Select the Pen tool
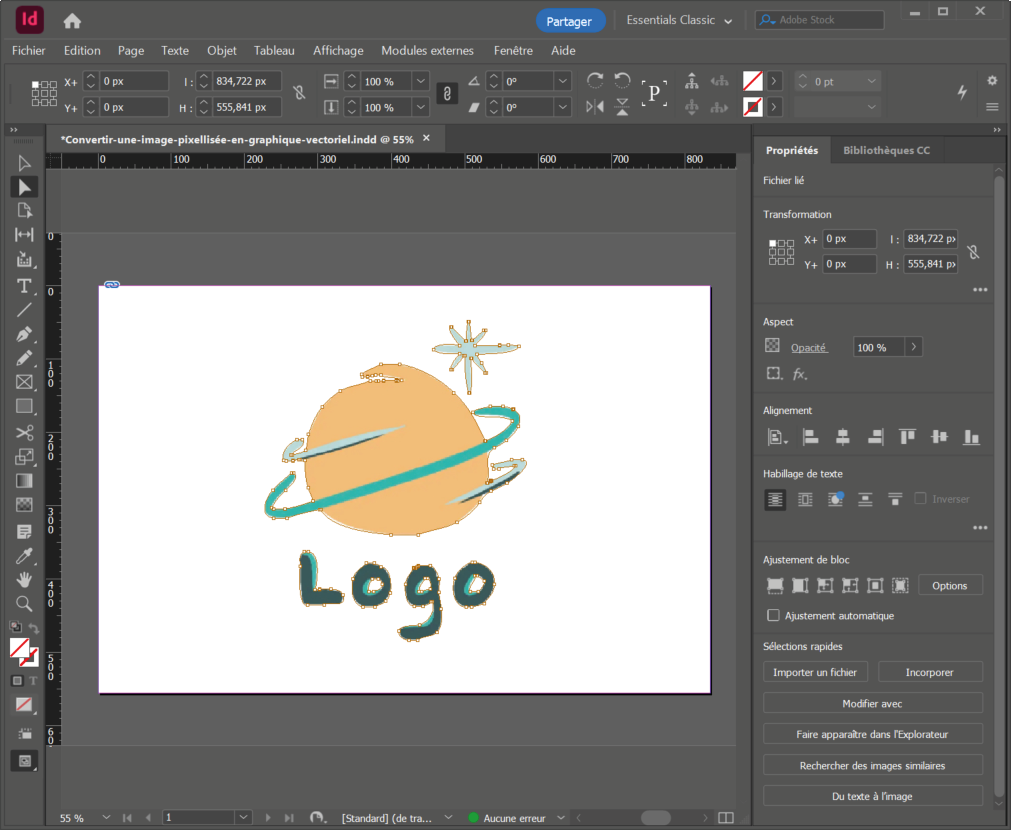 (24, 334)
